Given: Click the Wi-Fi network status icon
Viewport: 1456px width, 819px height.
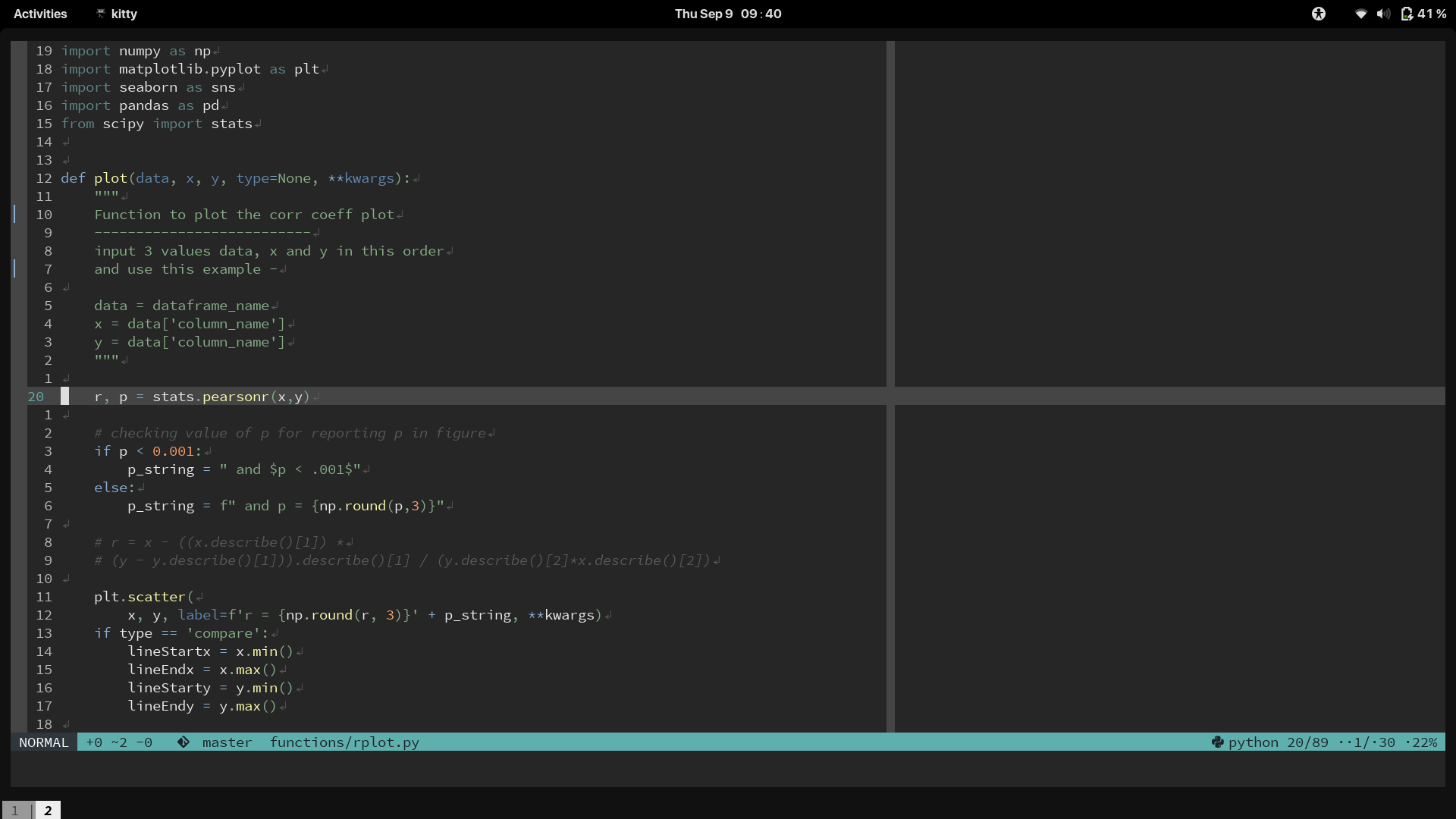Looking at the screenshot, I should (x=1360, y=14).
